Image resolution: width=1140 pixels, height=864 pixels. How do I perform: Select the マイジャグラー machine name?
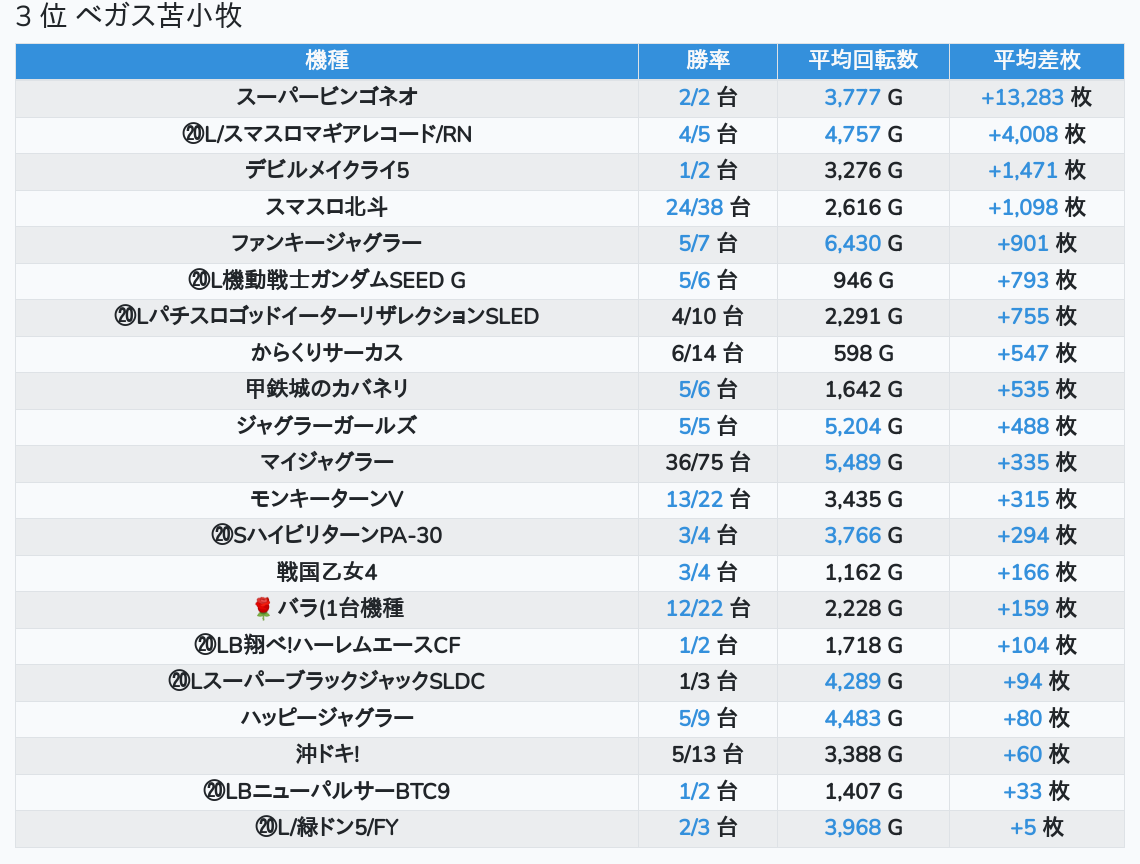(326, 462)
